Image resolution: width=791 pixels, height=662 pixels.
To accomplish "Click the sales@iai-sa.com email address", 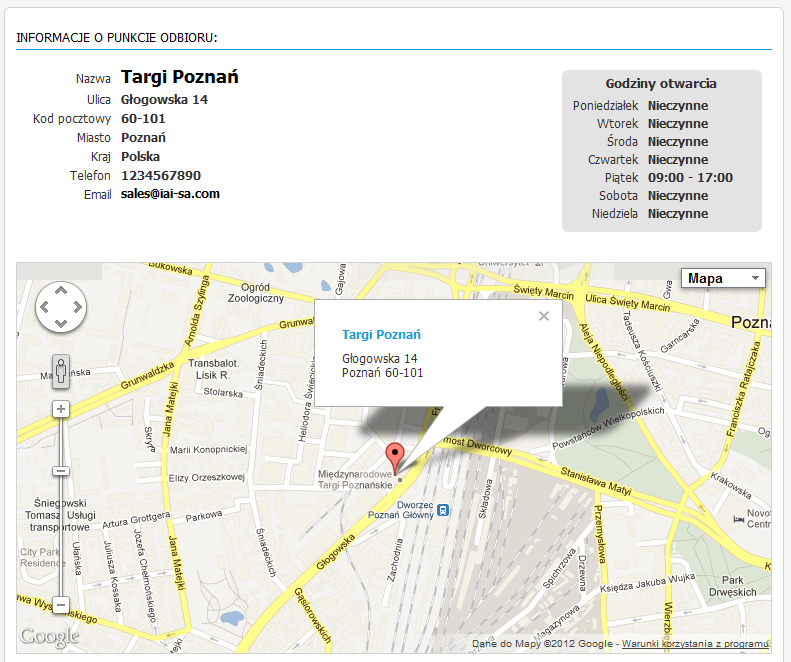I will (x=170, y=194).
